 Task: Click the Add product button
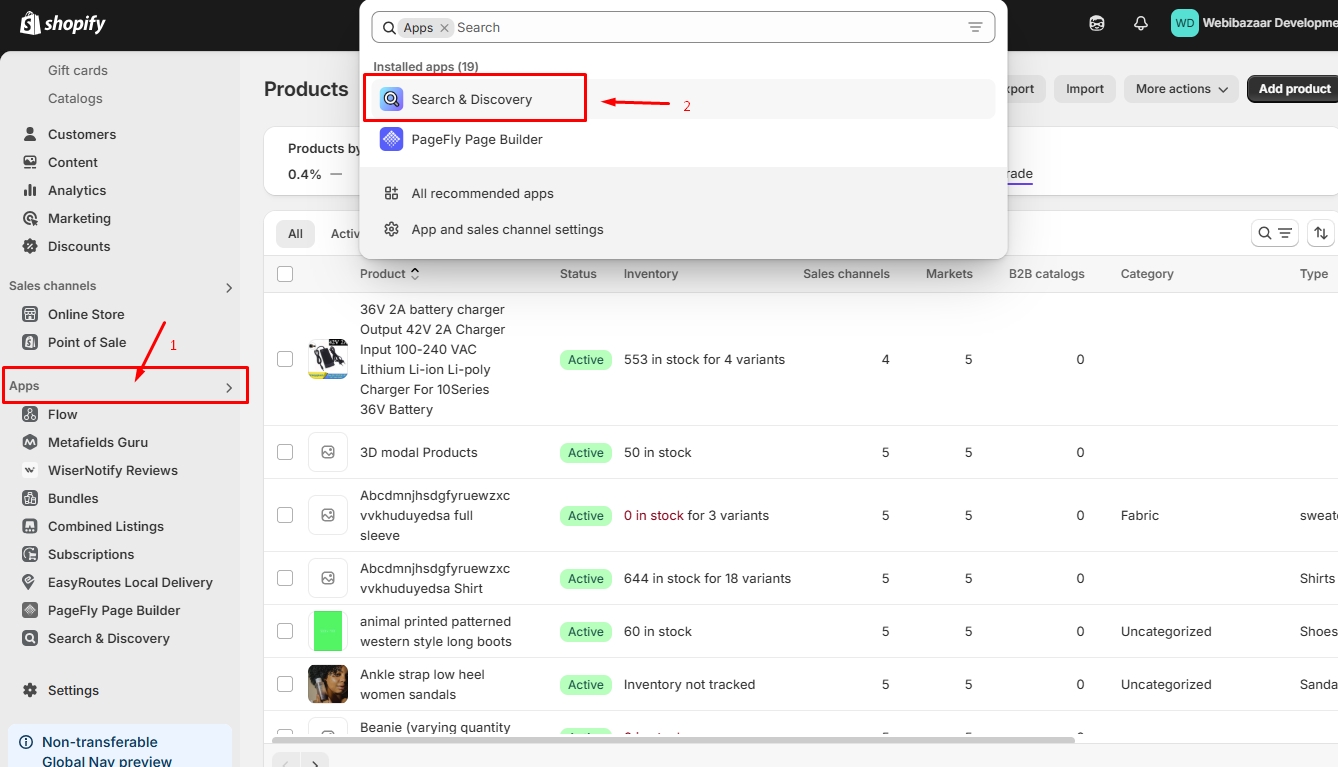tap(1294, 89)
